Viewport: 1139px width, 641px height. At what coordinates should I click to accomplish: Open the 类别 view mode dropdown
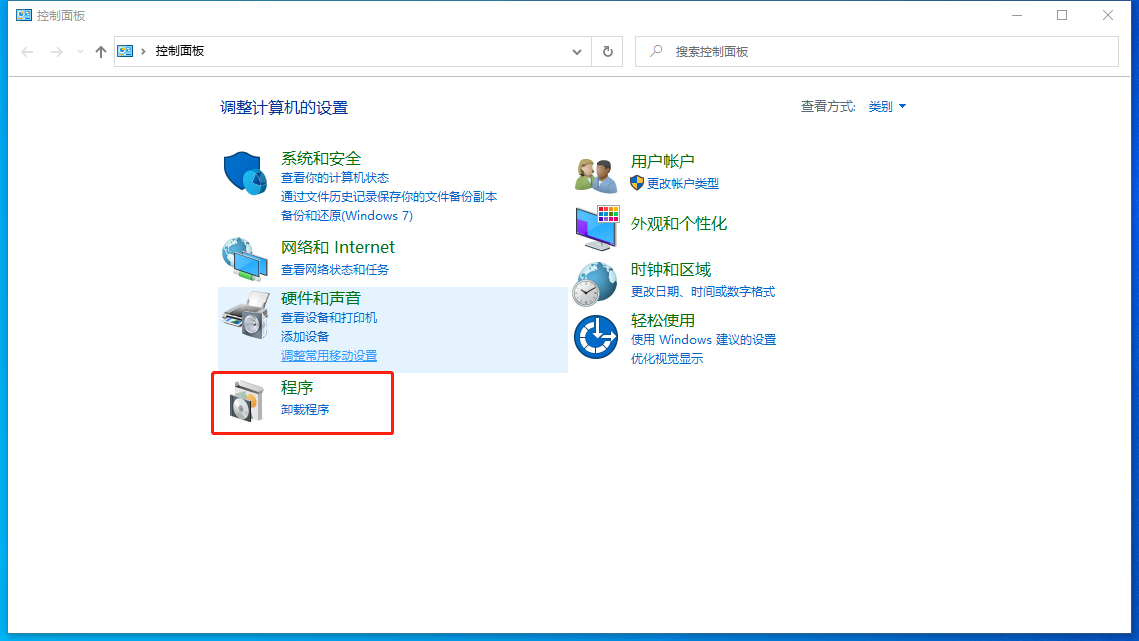click(887, 107)
